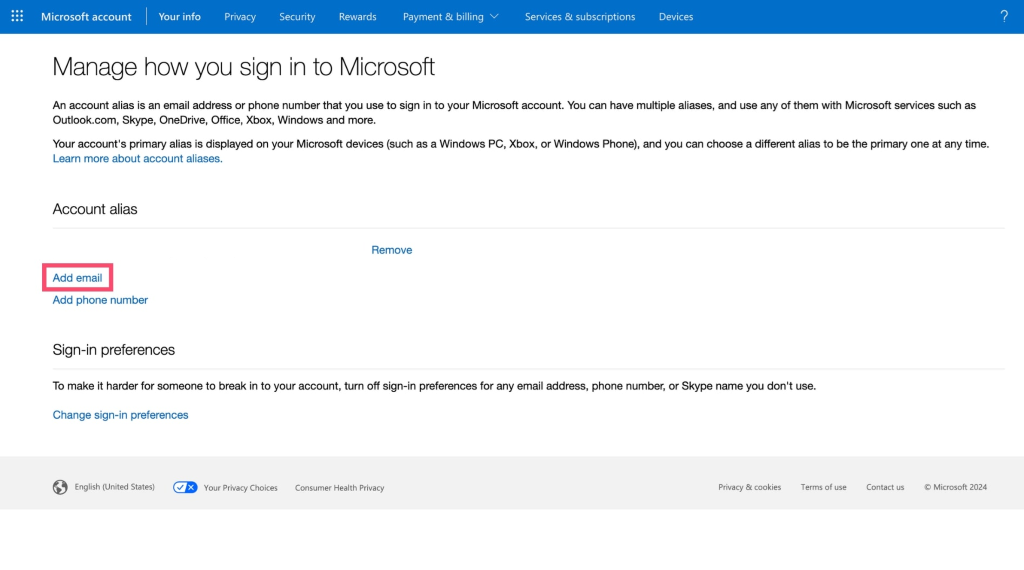Screen dimensions: 1024x570
Task: Open the Terms of use link
Action: pos(824,487)
